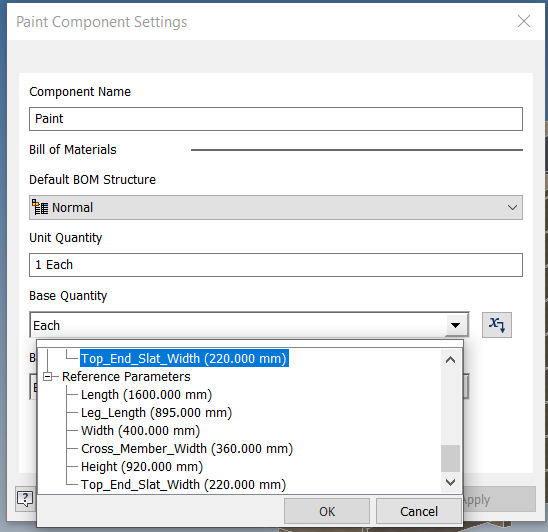Open the Default BOM Structure dropdown
The height and width of the screenshot is (532, 548).
tap(276, 208)
